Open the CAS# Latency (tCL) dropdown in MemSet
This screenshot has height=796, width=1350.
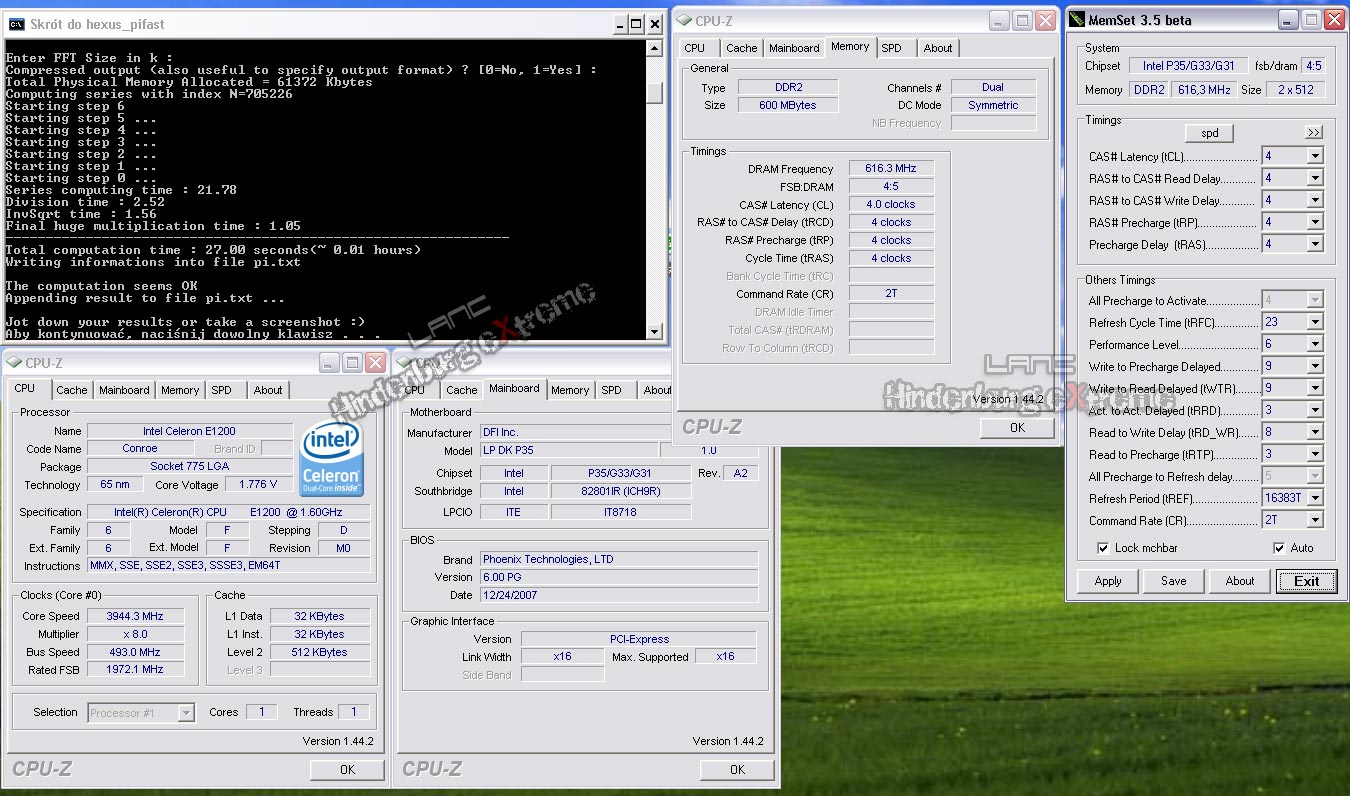pos(1315,156)
